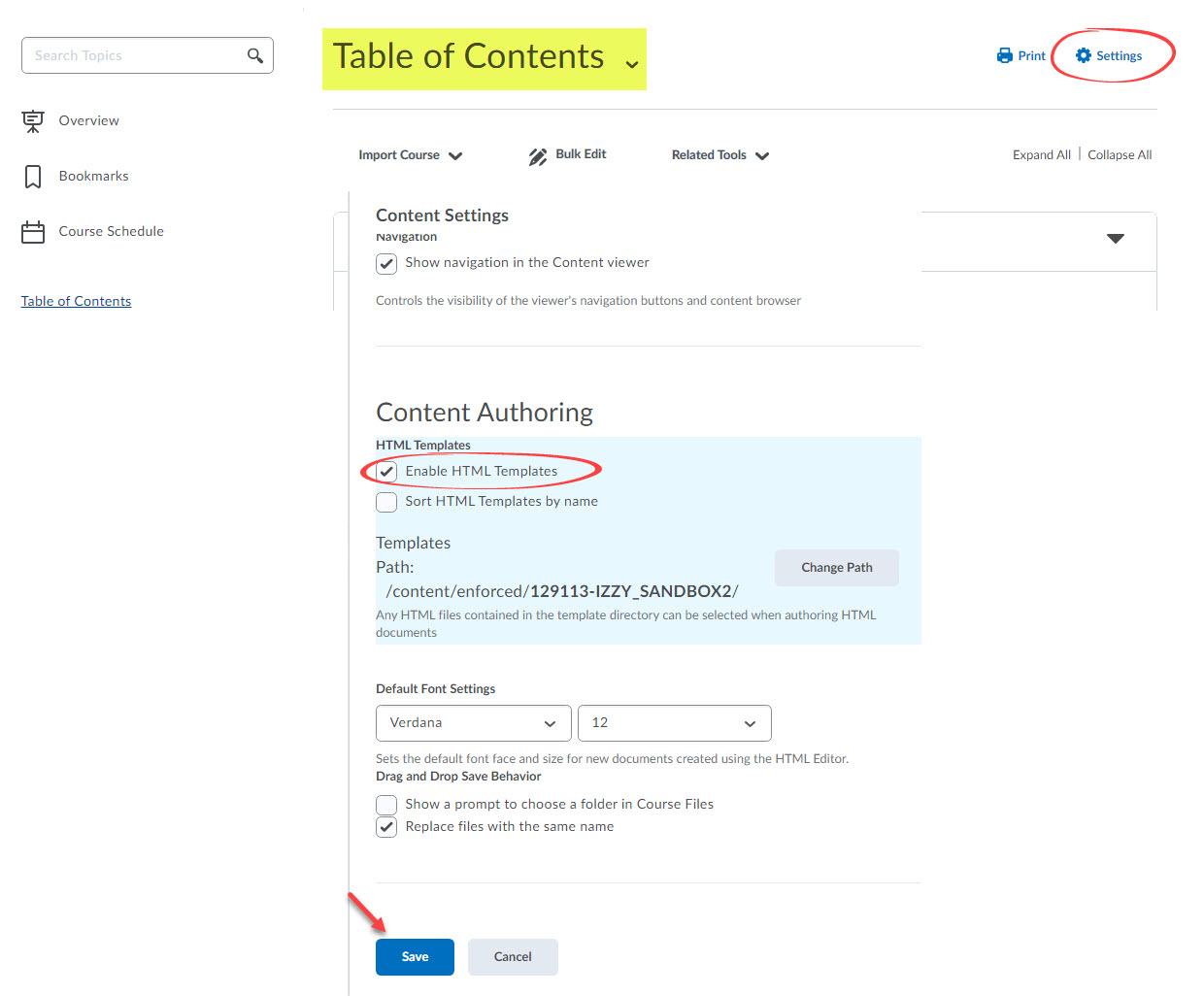Screen dimensions: 1204x996
Task: Expand the module with the triangle arrow
Action: coord(1116,238)
